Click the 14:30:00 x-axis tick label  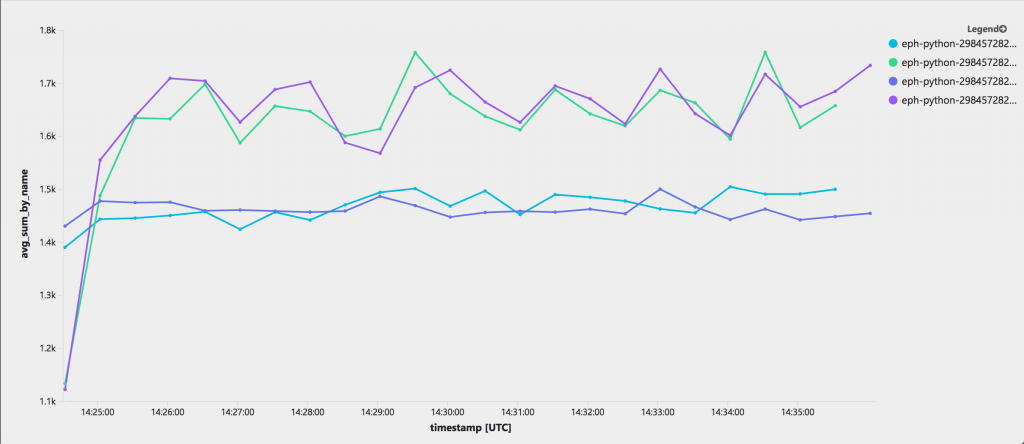click(x=447, y=411)
